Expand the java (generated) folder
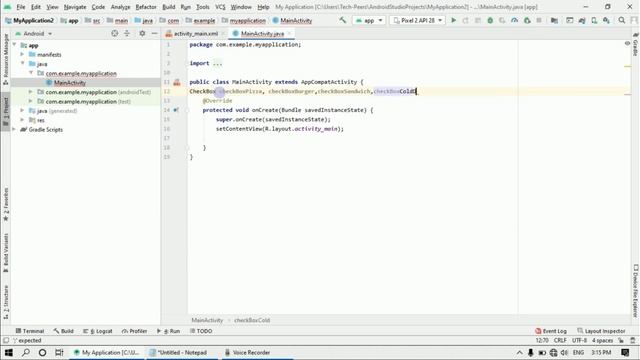 click(x=22, y=111)
